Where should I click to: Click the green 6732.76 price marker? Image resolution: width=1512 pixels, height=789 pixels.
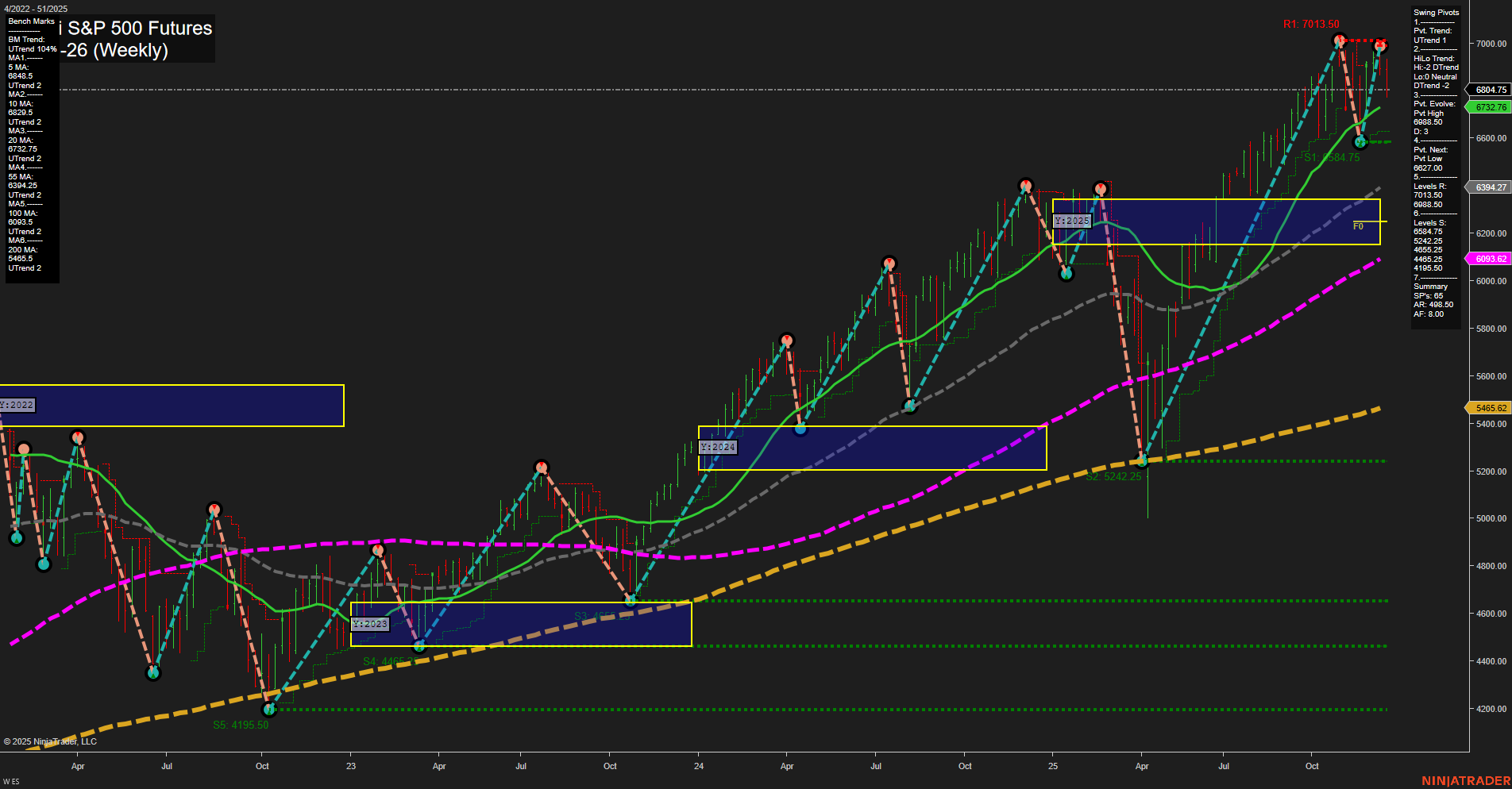pos(1485,106)
